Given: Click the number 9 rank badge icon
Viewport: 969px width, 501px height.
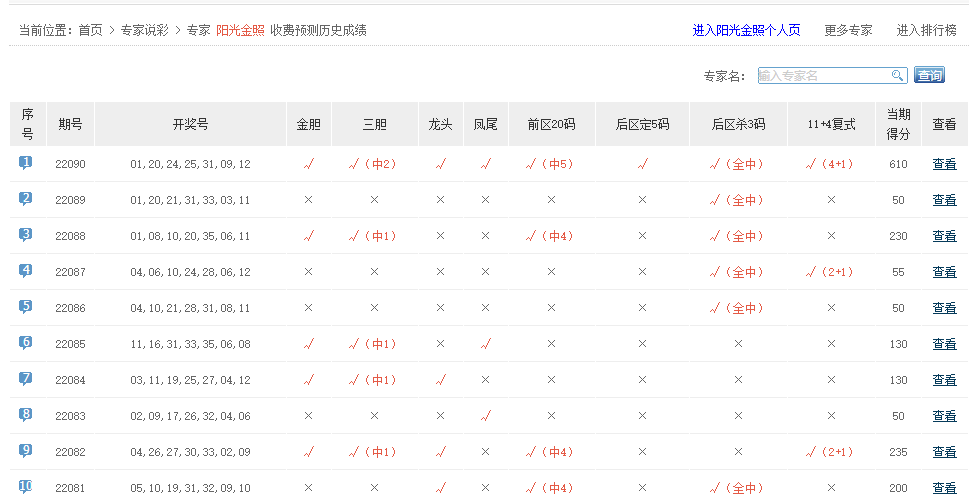Looking at the screenshot, I should coord(26,451).
